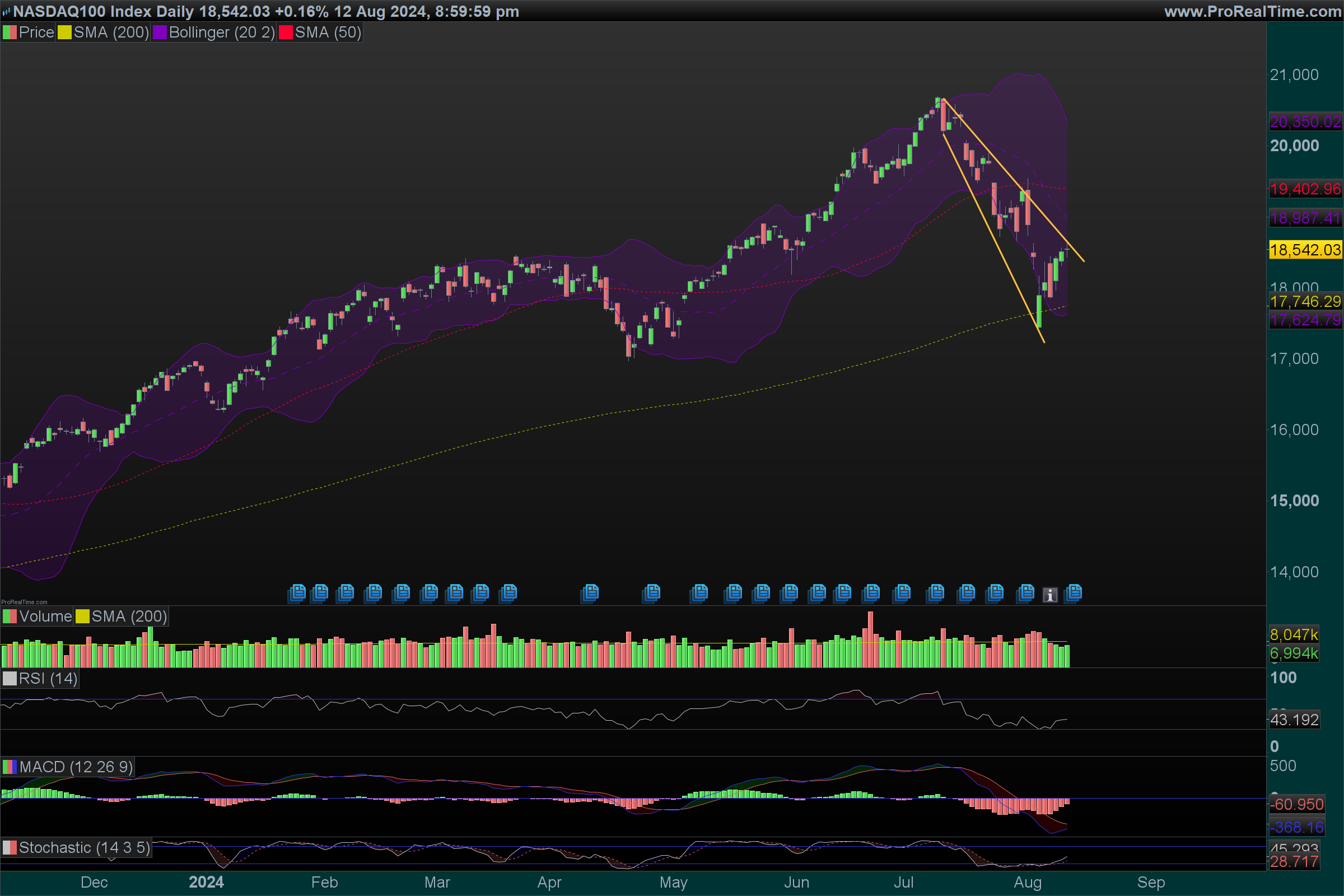
Task: Click the small ProRealTime logo before the title
Action: 6,11
